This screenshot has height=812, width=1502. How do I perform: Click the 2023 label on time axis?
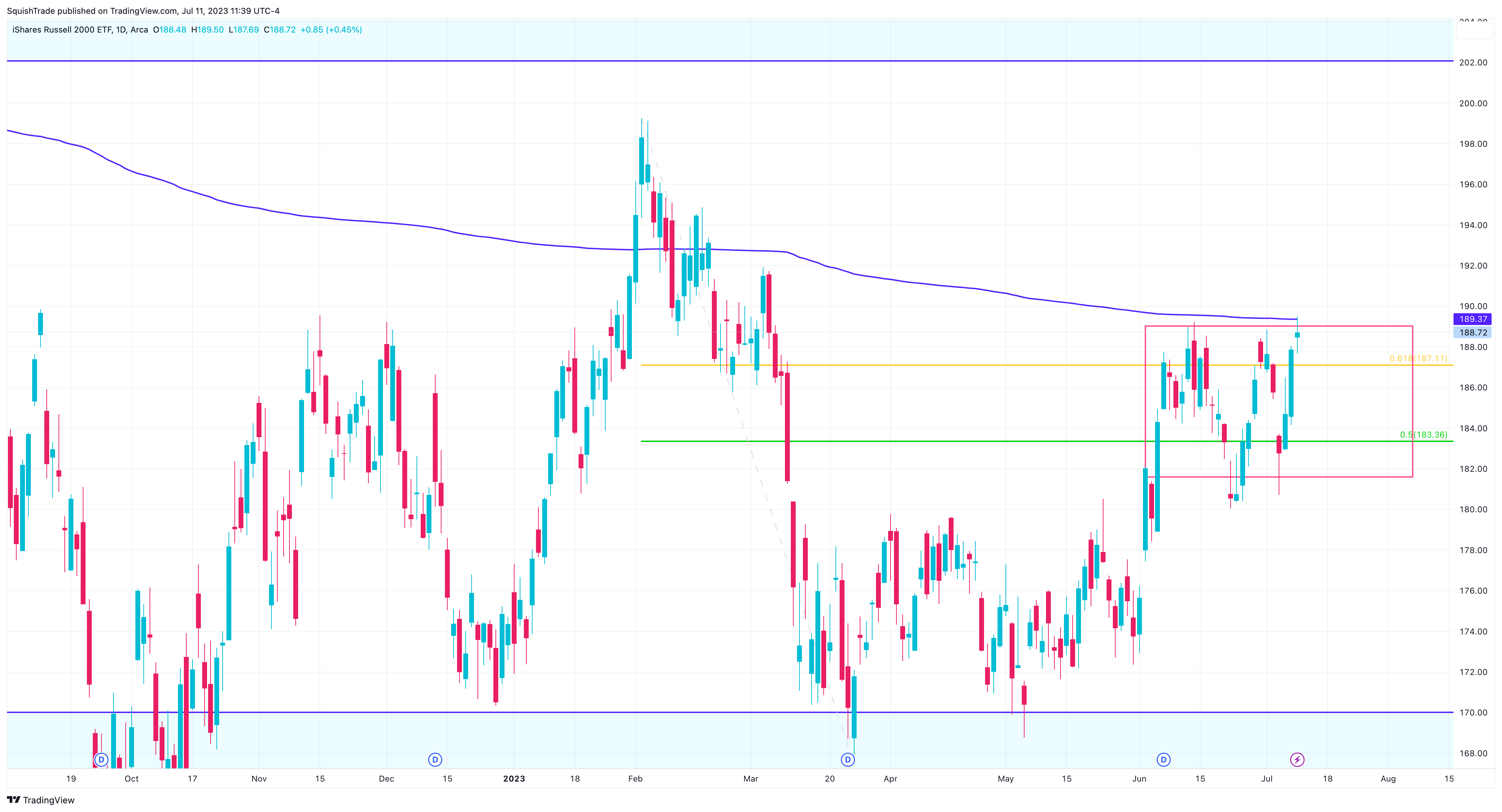click(x=514, y=779)
